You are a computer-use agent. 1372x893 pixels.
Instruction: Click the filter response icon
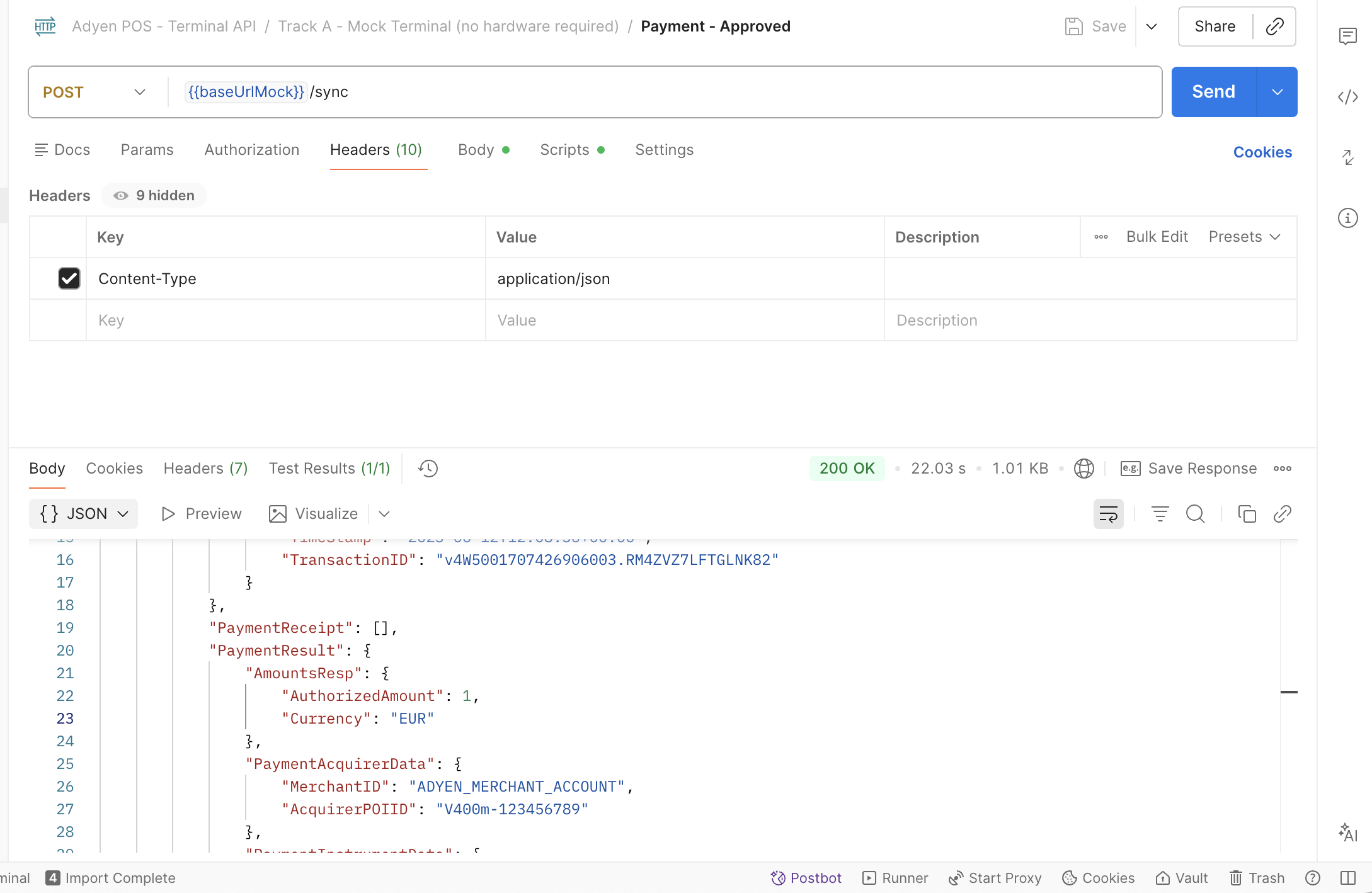(x=1160, y=514)
